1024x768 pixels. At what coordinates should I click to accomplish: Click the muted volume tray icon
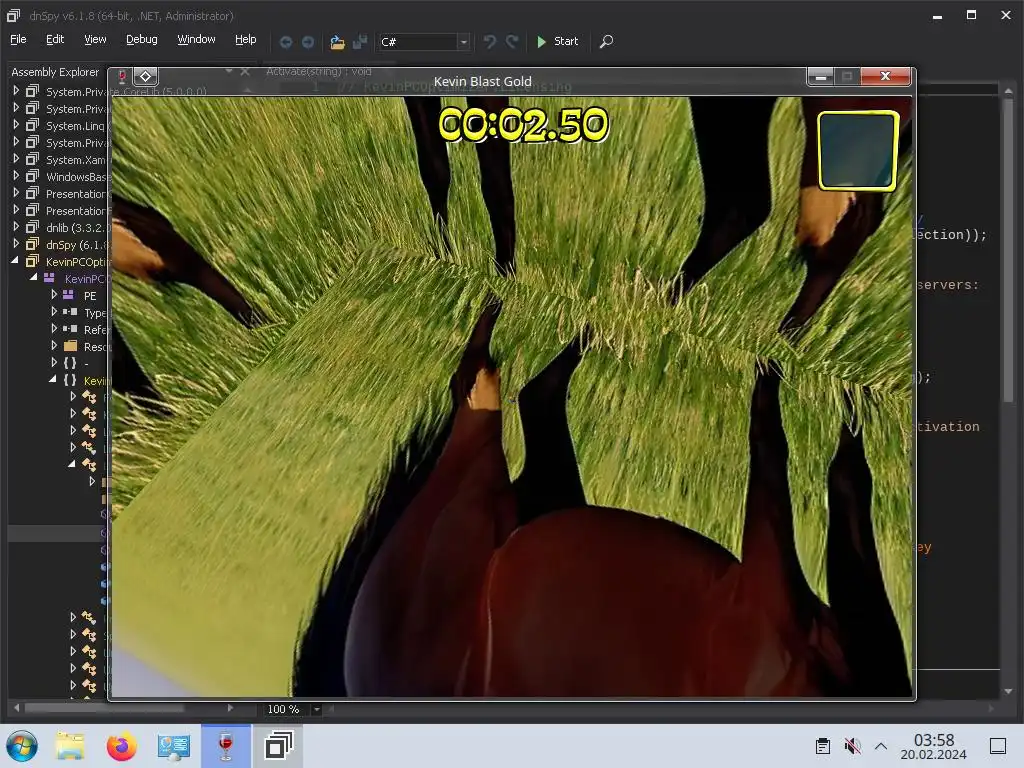click(852, 746)
